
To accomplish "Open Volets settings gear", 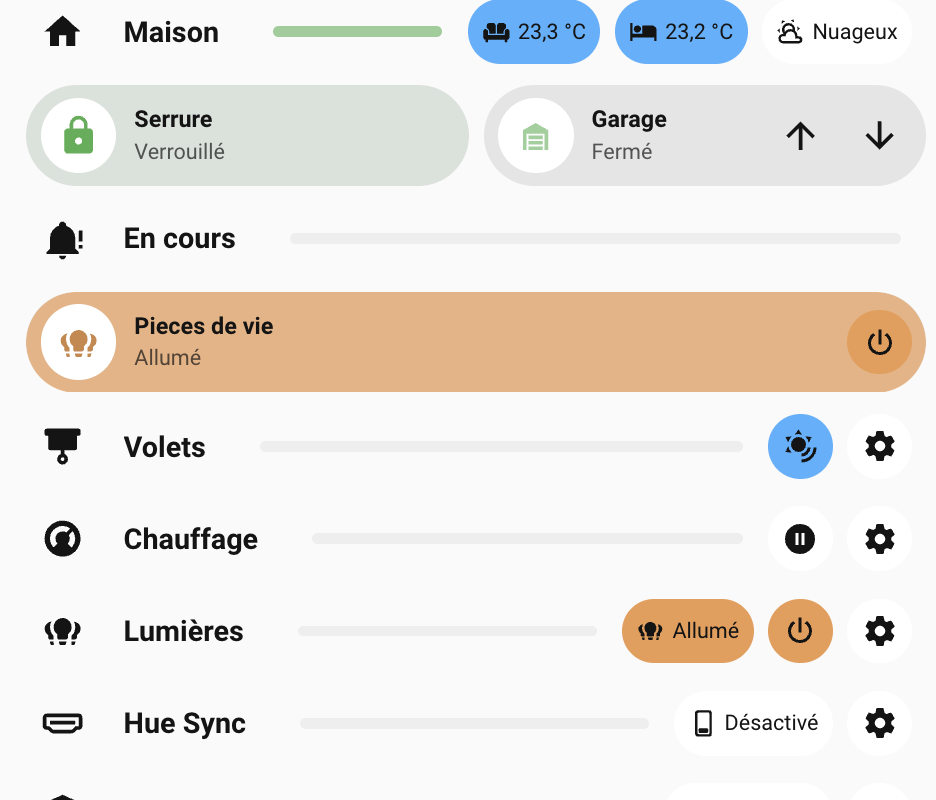I will click(879, 446).
